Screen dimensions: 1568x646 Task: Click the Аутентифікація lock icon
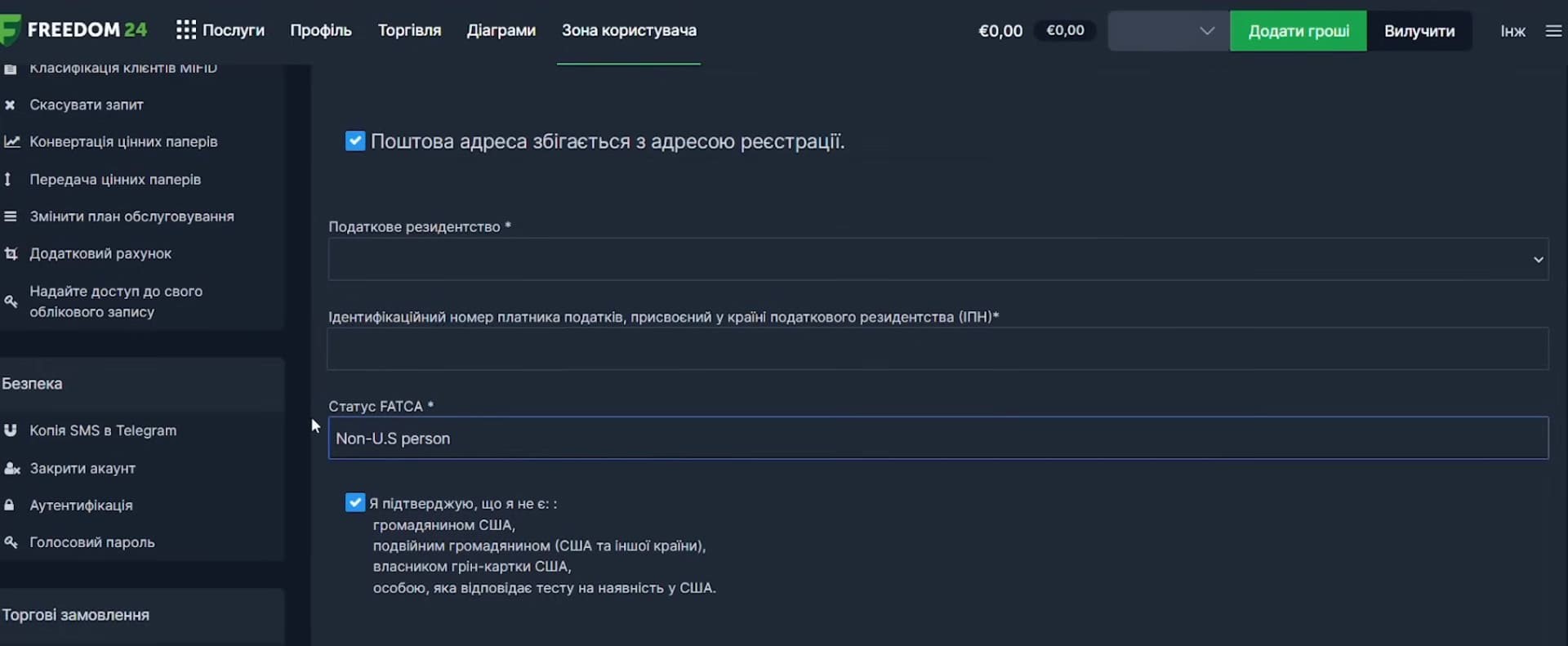pos(9,505)
